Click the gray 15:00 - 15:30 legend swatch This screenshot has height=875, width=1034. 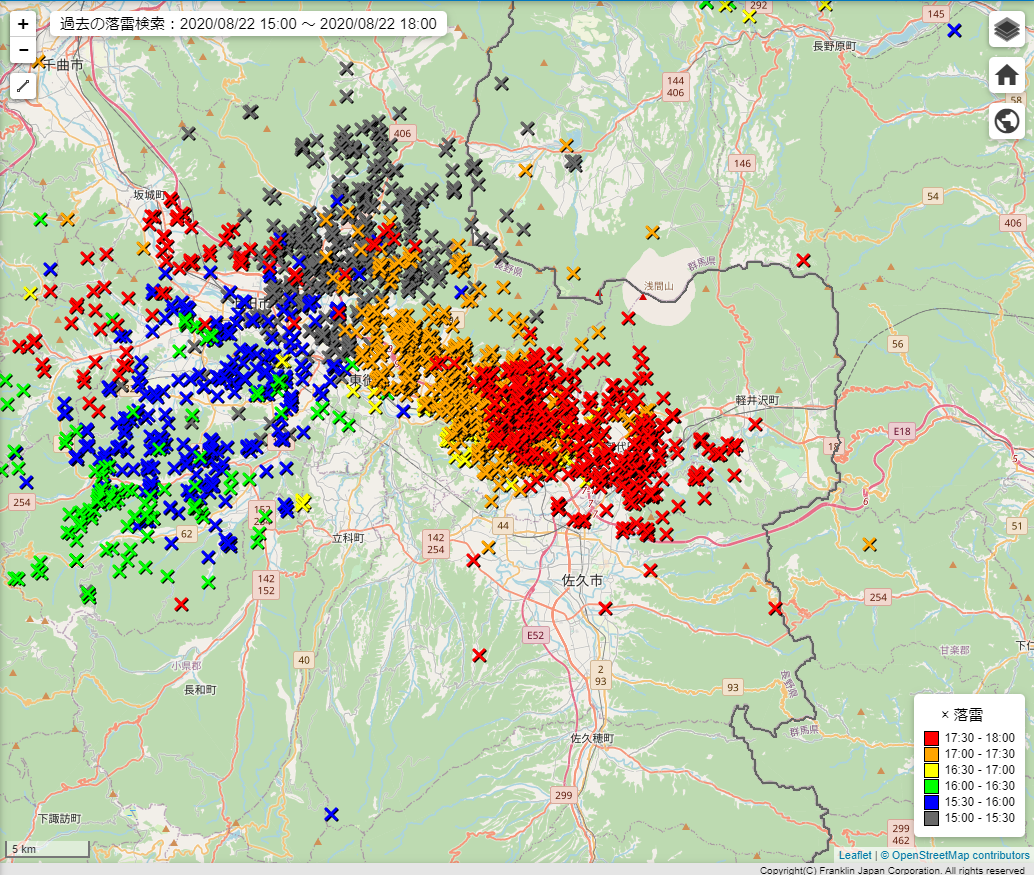click(931, 818)
